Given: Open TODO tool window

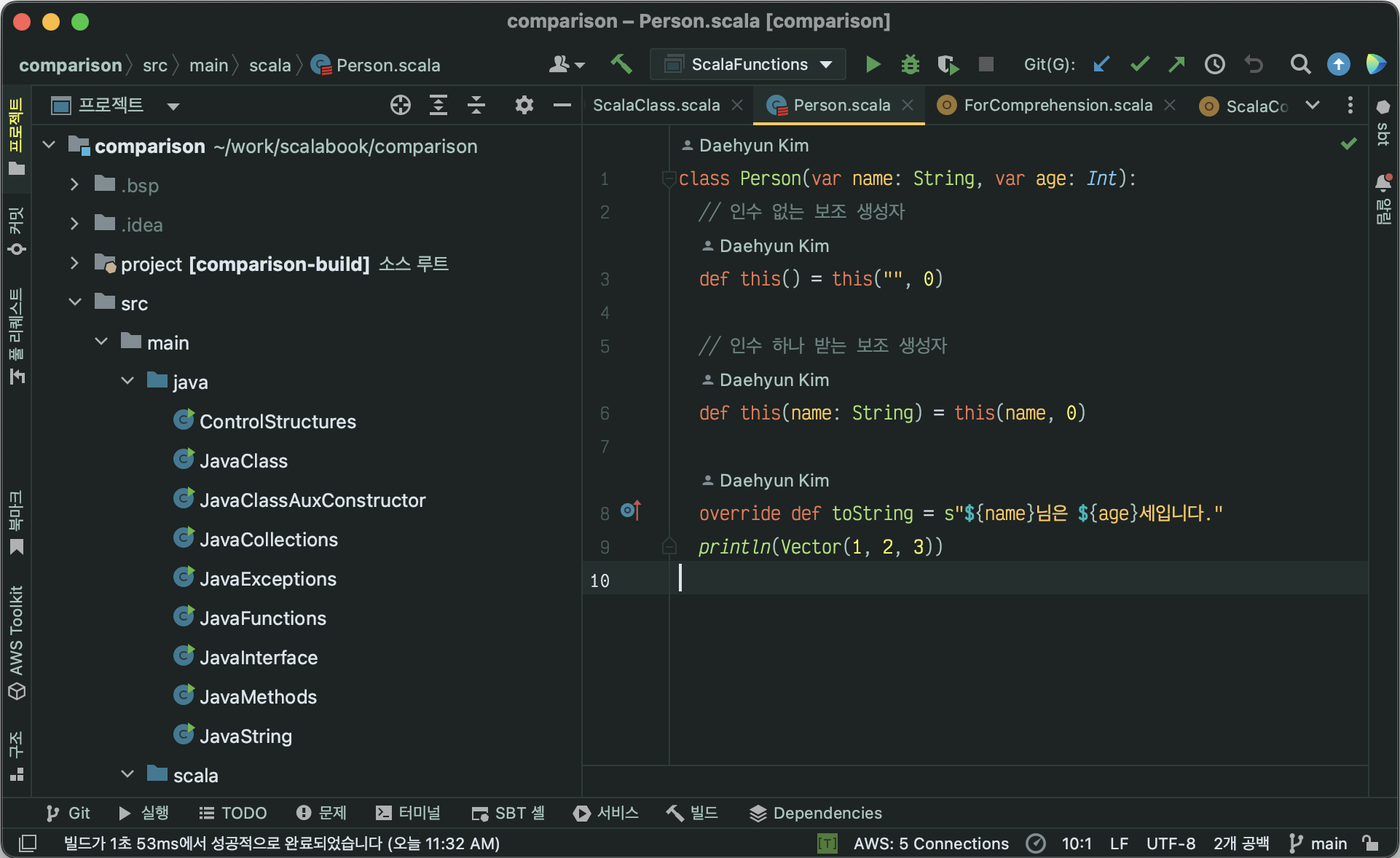Looking at the screenshot, I should point(233,813).
